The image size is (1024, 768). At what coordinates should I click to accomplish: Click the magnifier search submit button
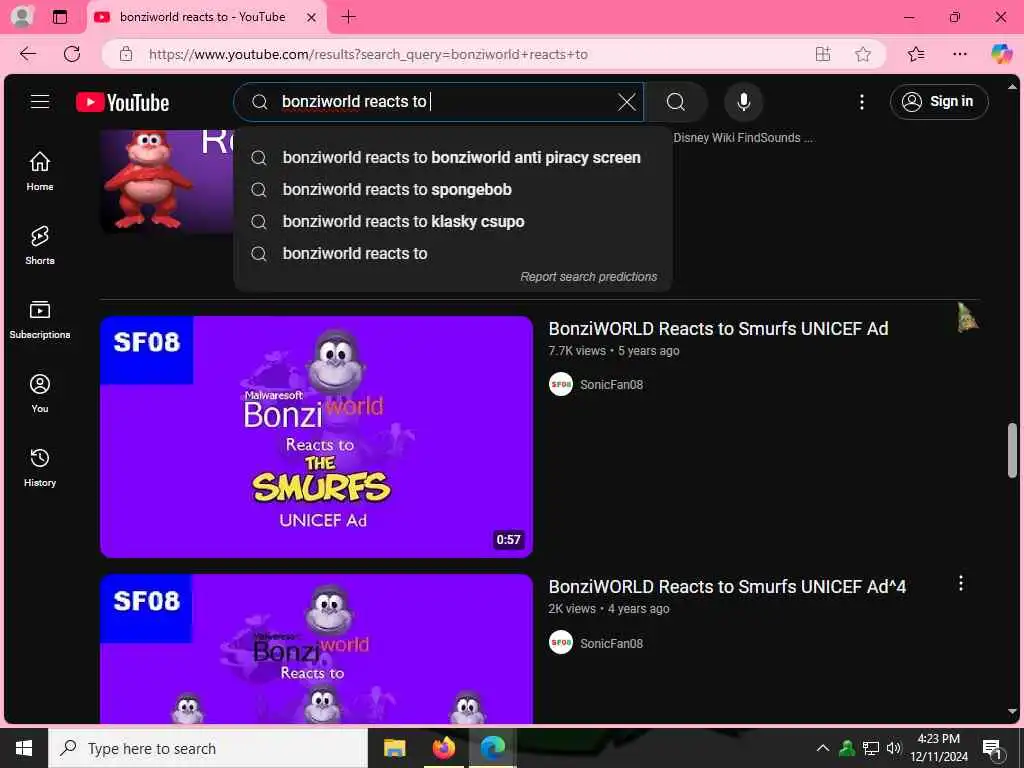(676, 102)
